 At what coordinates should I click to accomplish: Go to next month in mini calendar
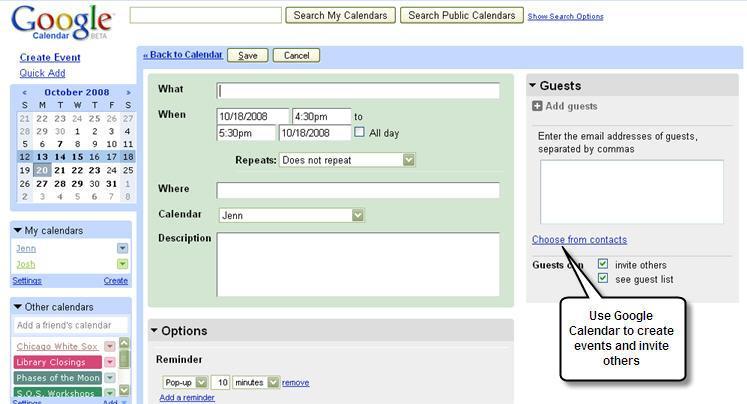(128, 92)
